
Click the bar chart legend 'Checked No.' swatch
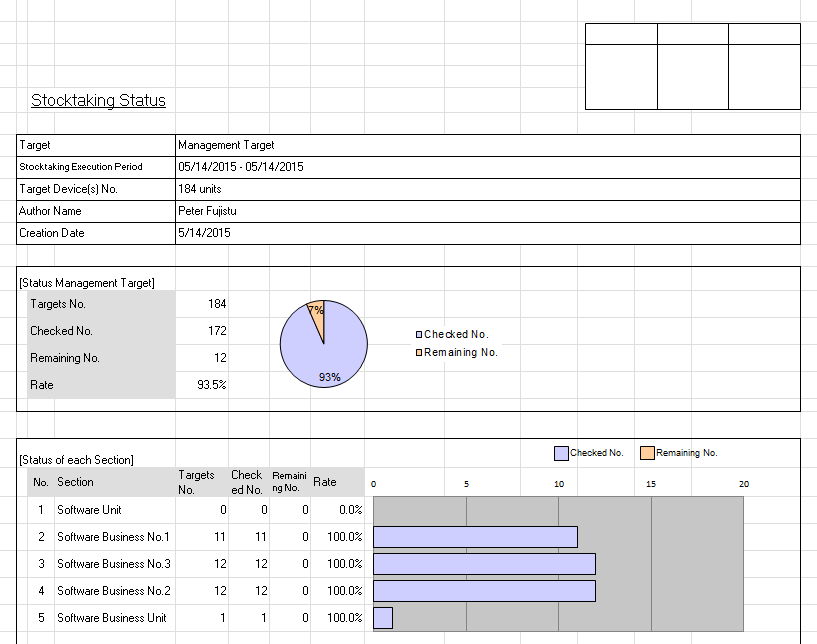[561, 453]
